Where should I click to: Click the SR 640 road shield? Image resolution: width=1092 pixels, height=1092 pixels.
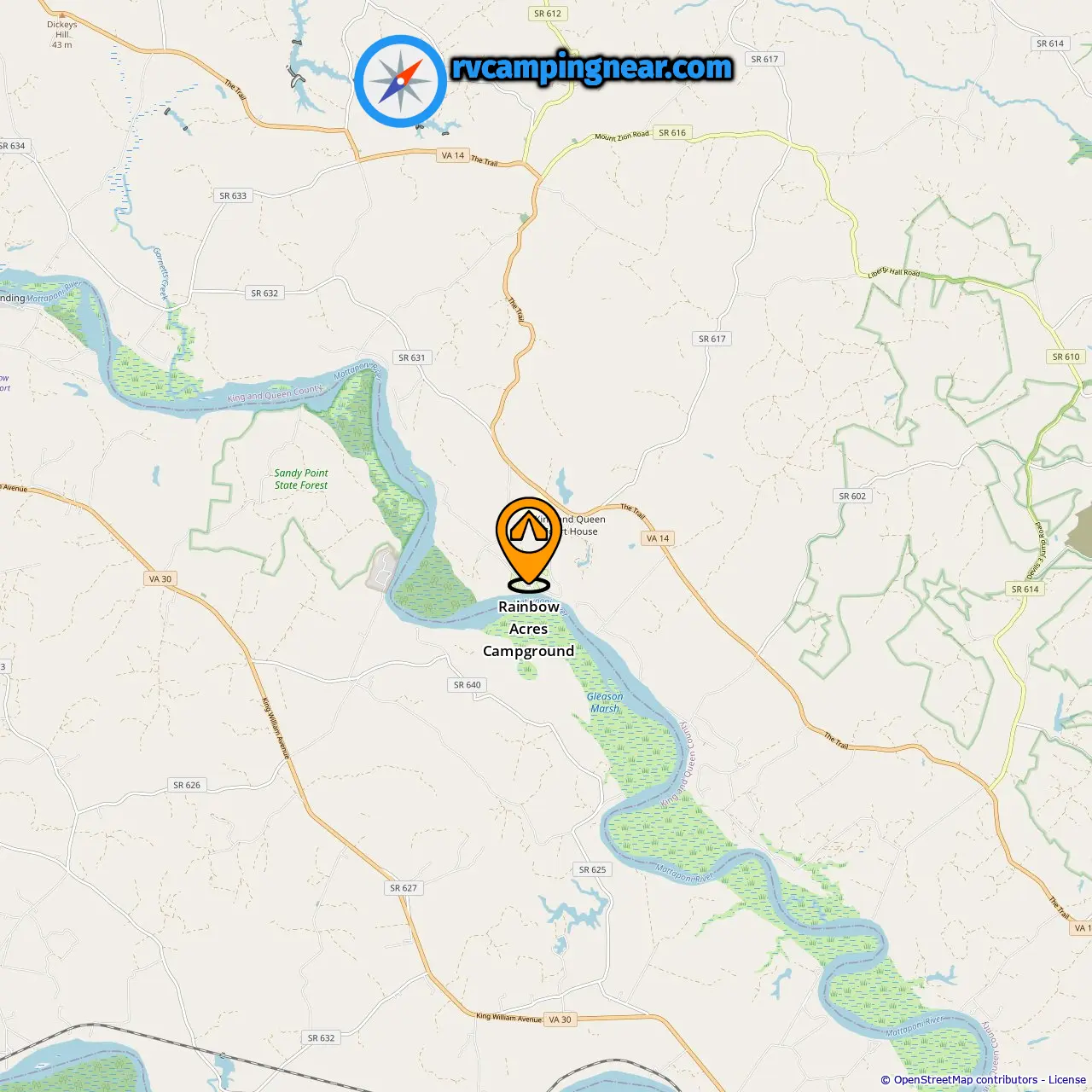tap(468, 684)
